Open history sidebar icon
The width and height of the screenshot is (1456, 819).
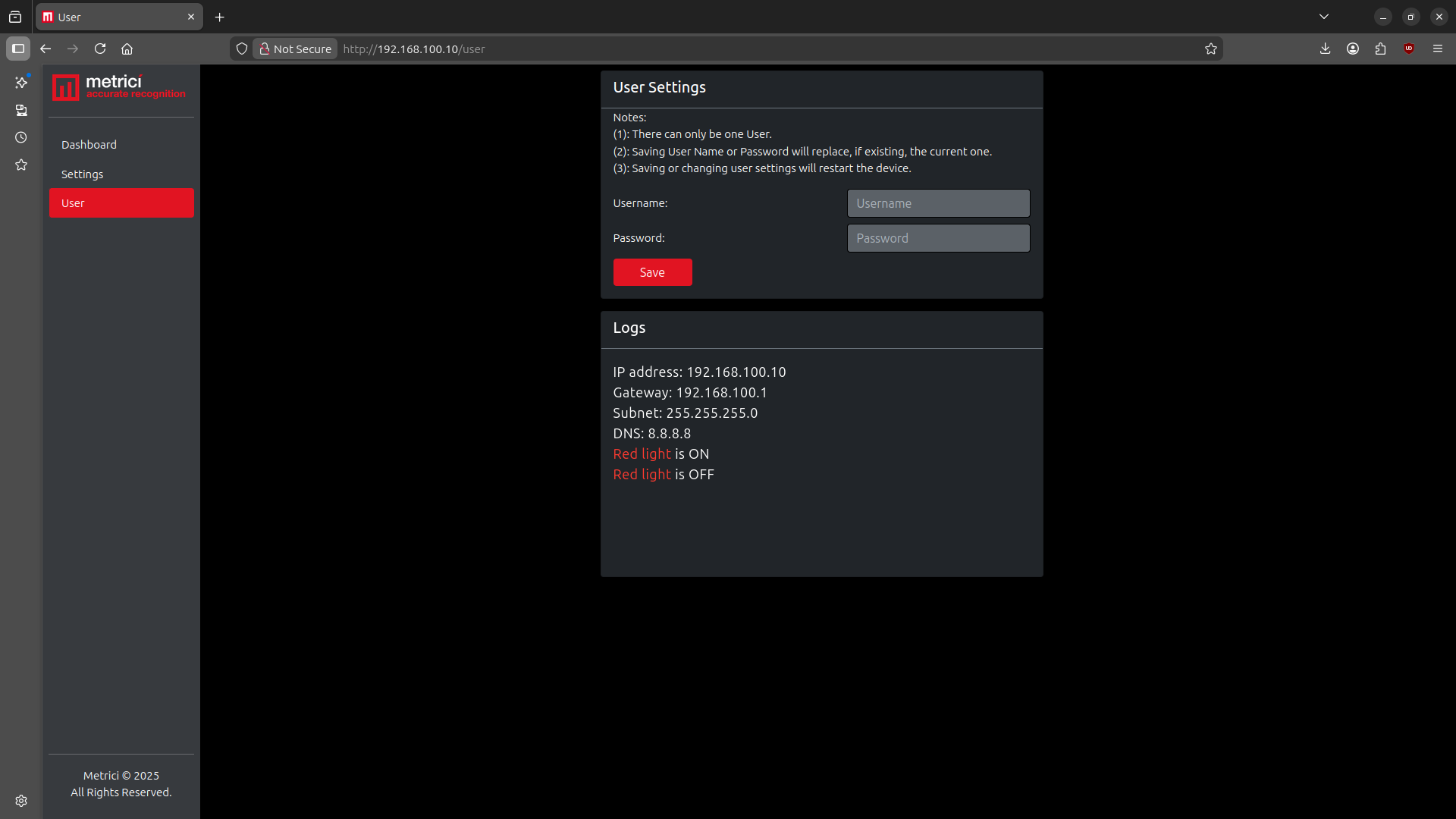pyautogui.click(x=21, y=137)
